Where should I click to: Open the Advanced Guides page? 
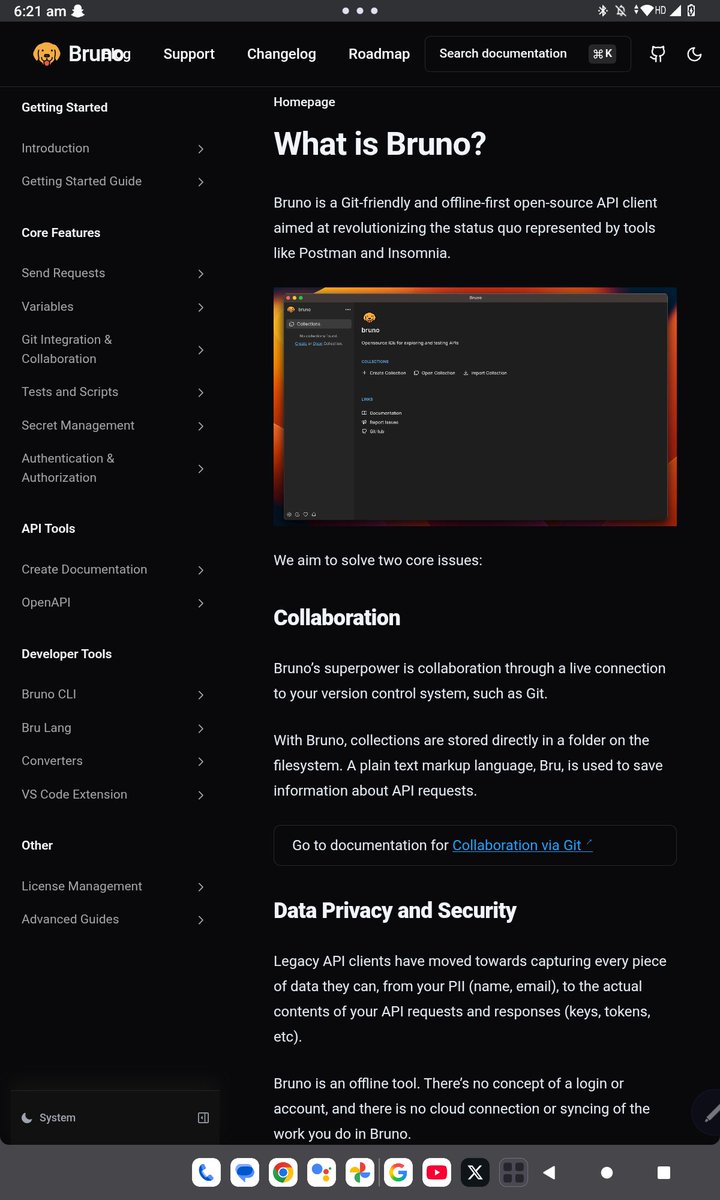(x=70, y=919)
